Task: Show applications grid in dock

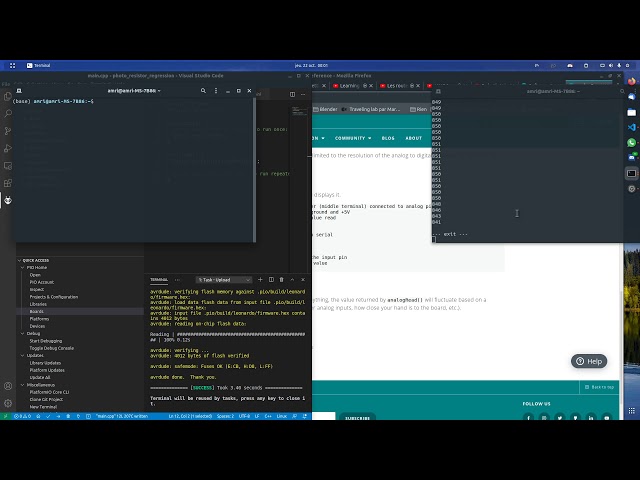Action: click(631, 411)
